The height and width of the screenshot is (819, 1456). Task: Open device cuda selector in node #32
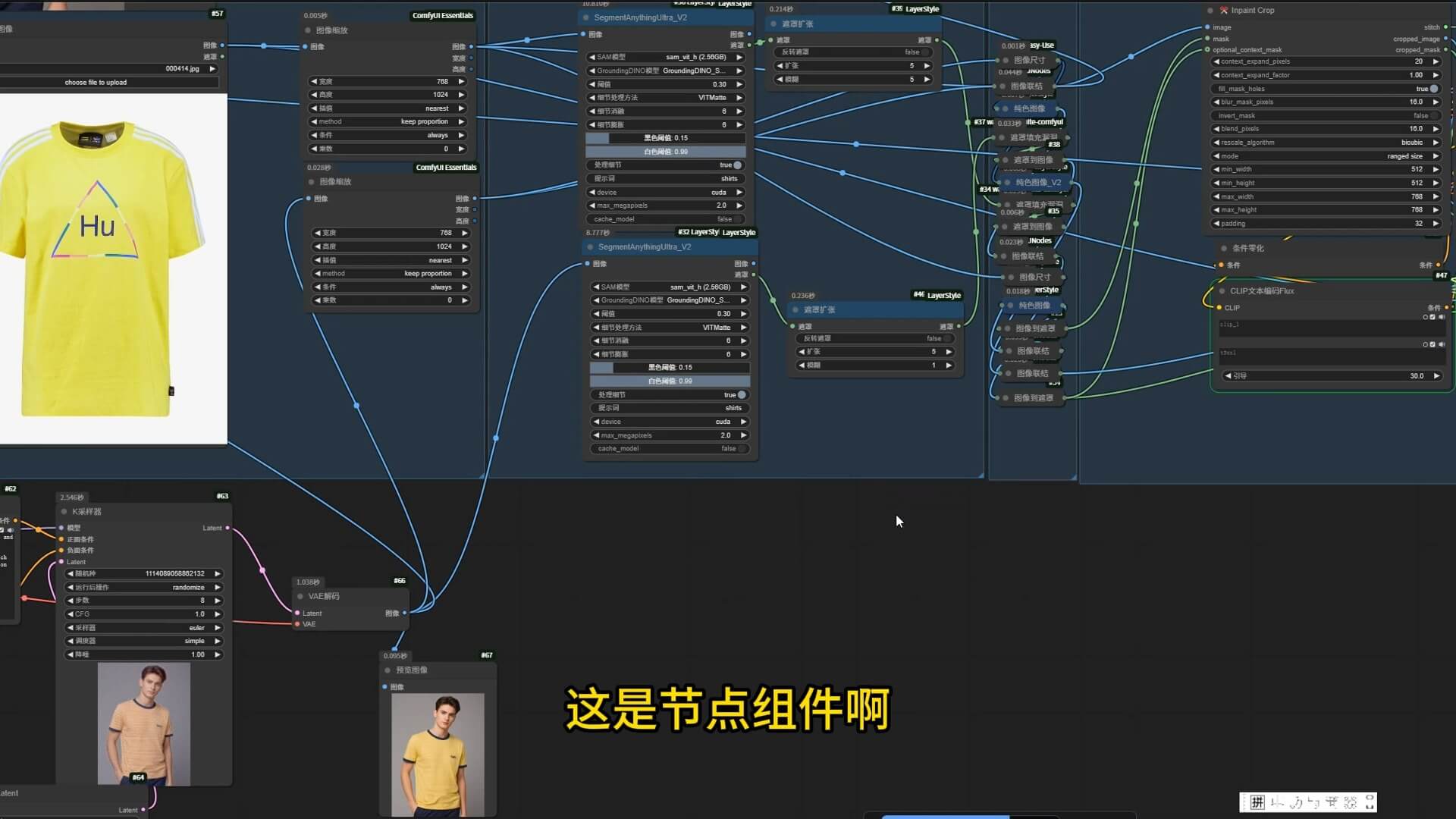[x=670, y=422]
